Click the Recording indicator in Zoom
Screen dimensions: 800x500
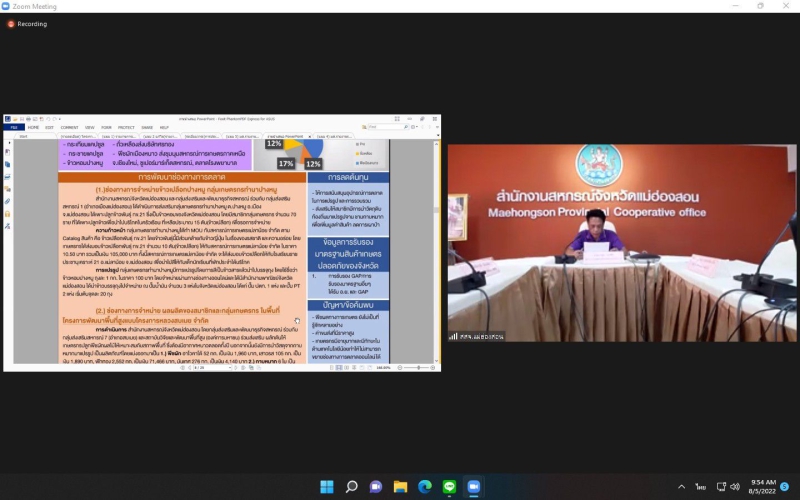click(x=28, y=24)
